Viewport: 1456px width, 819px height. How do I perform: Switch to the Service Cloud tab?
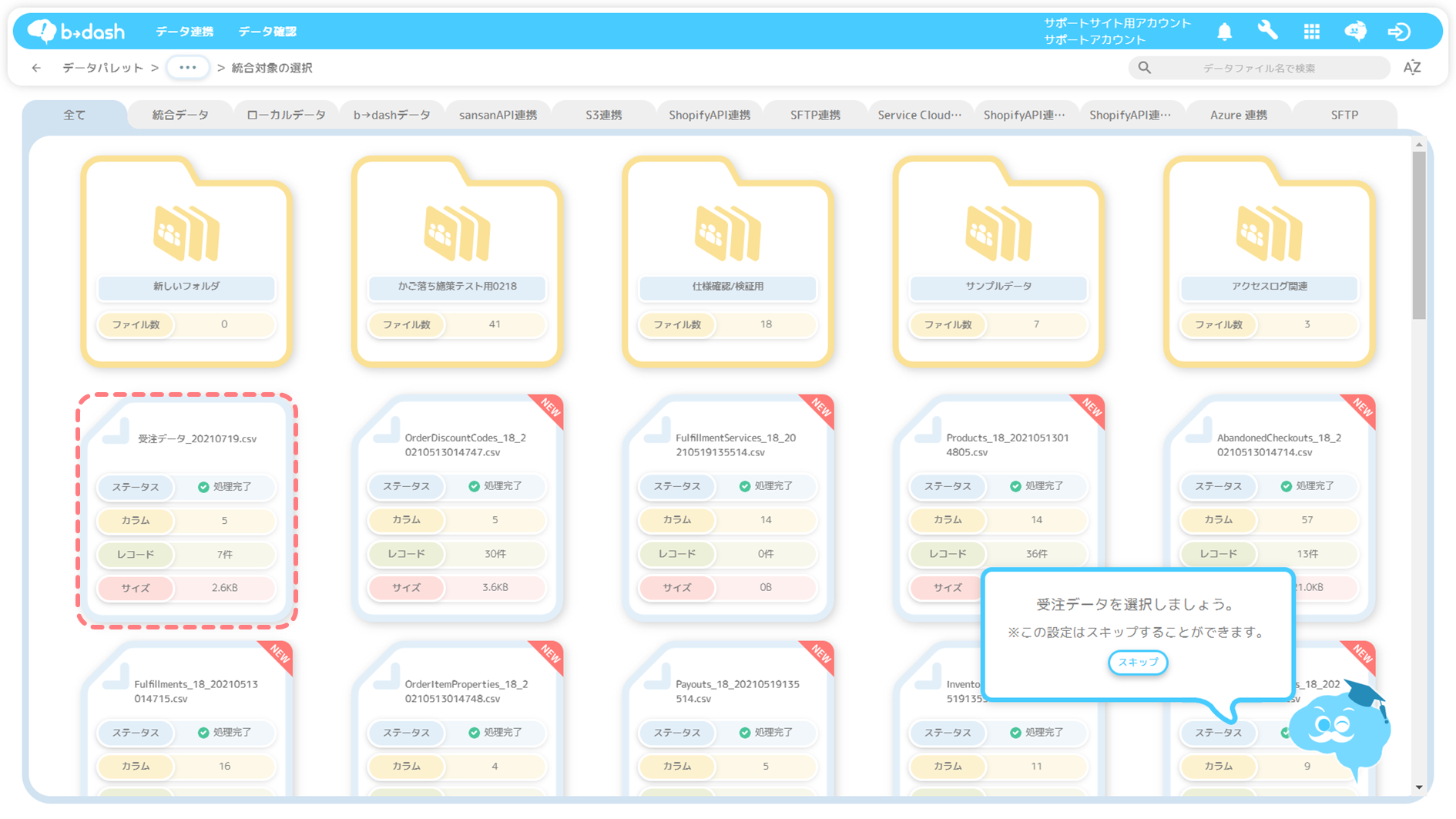click(x=920, y=115)
